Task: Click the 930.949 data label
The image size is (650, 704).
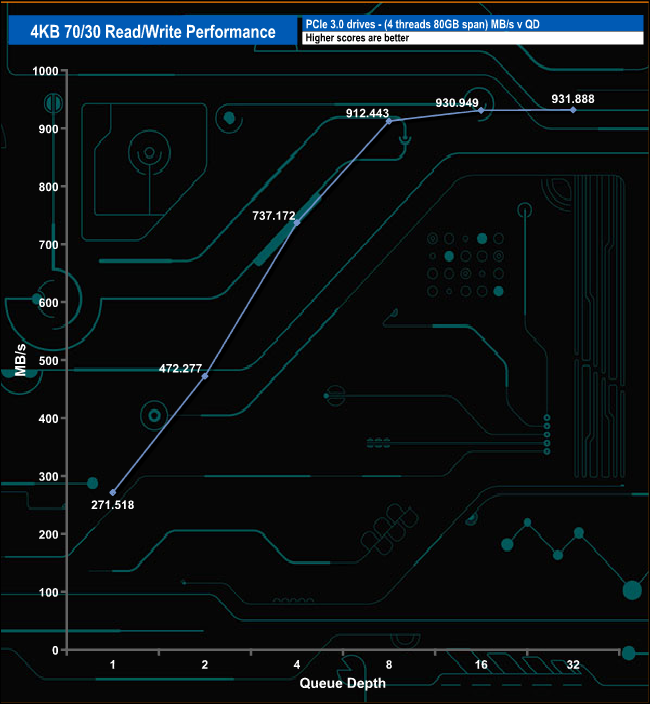Action: 457,103
